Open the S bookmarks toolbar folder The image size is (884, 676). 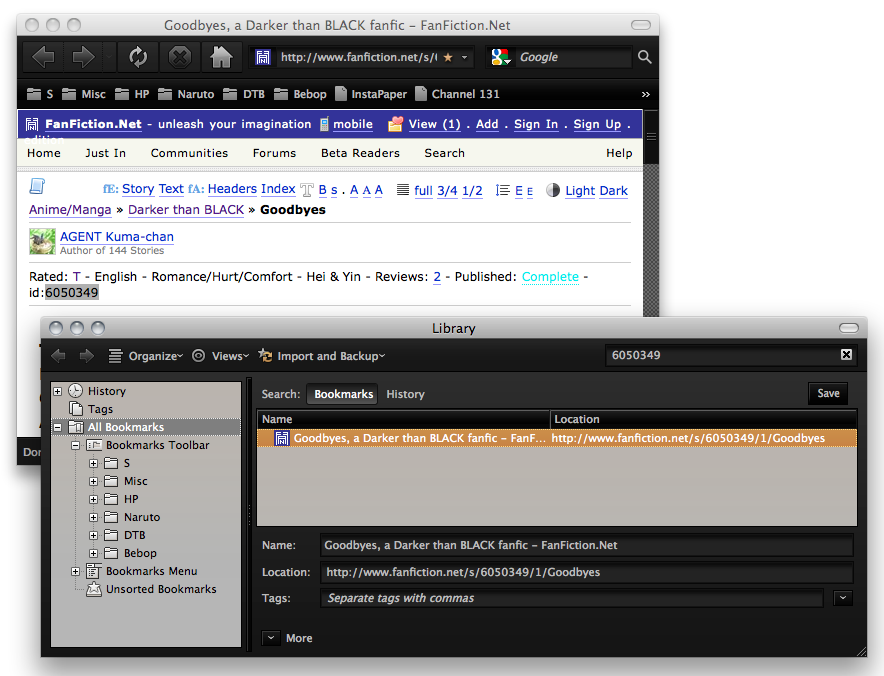(40, 94)
